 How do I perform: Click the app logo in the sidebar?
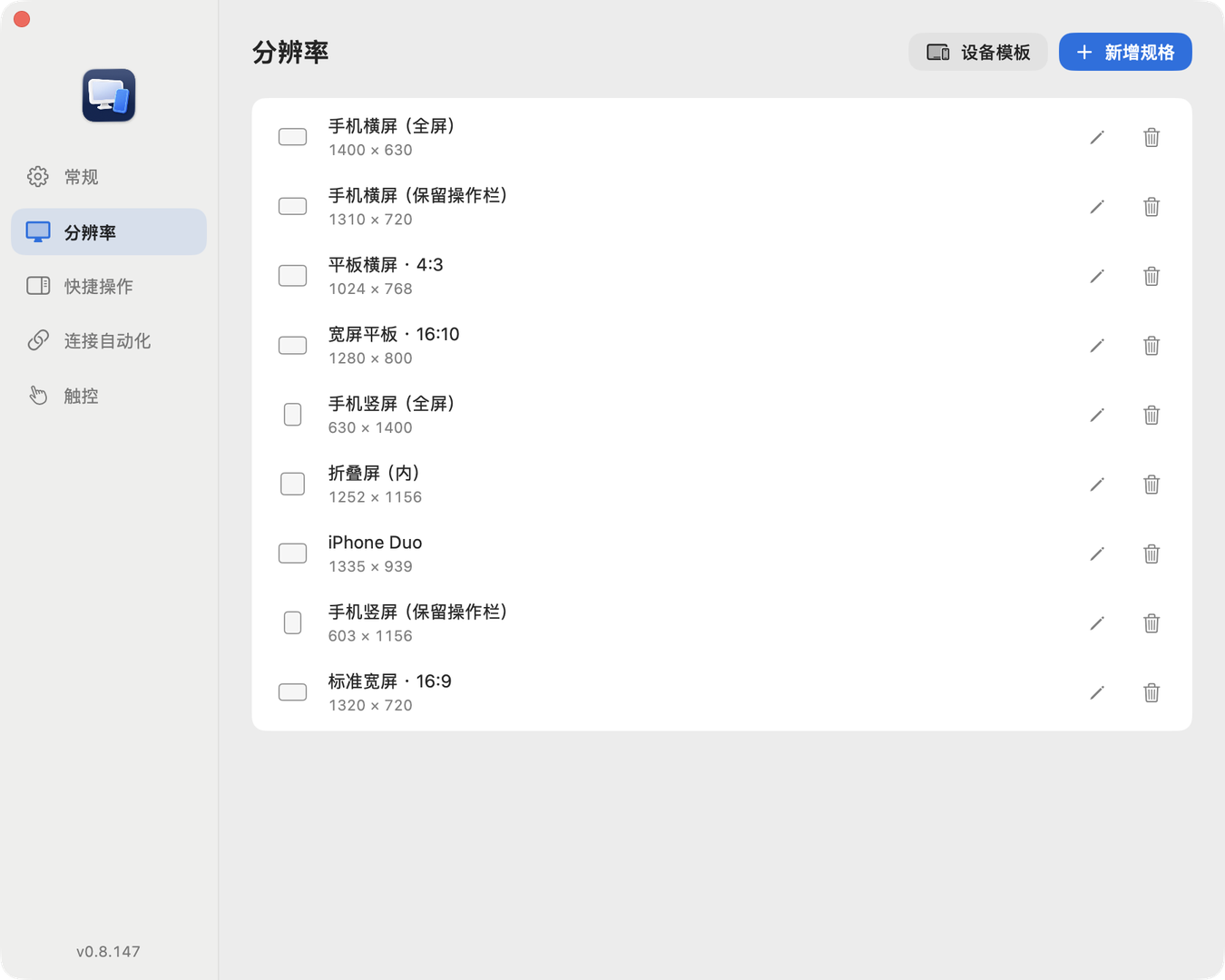(109, 95)
